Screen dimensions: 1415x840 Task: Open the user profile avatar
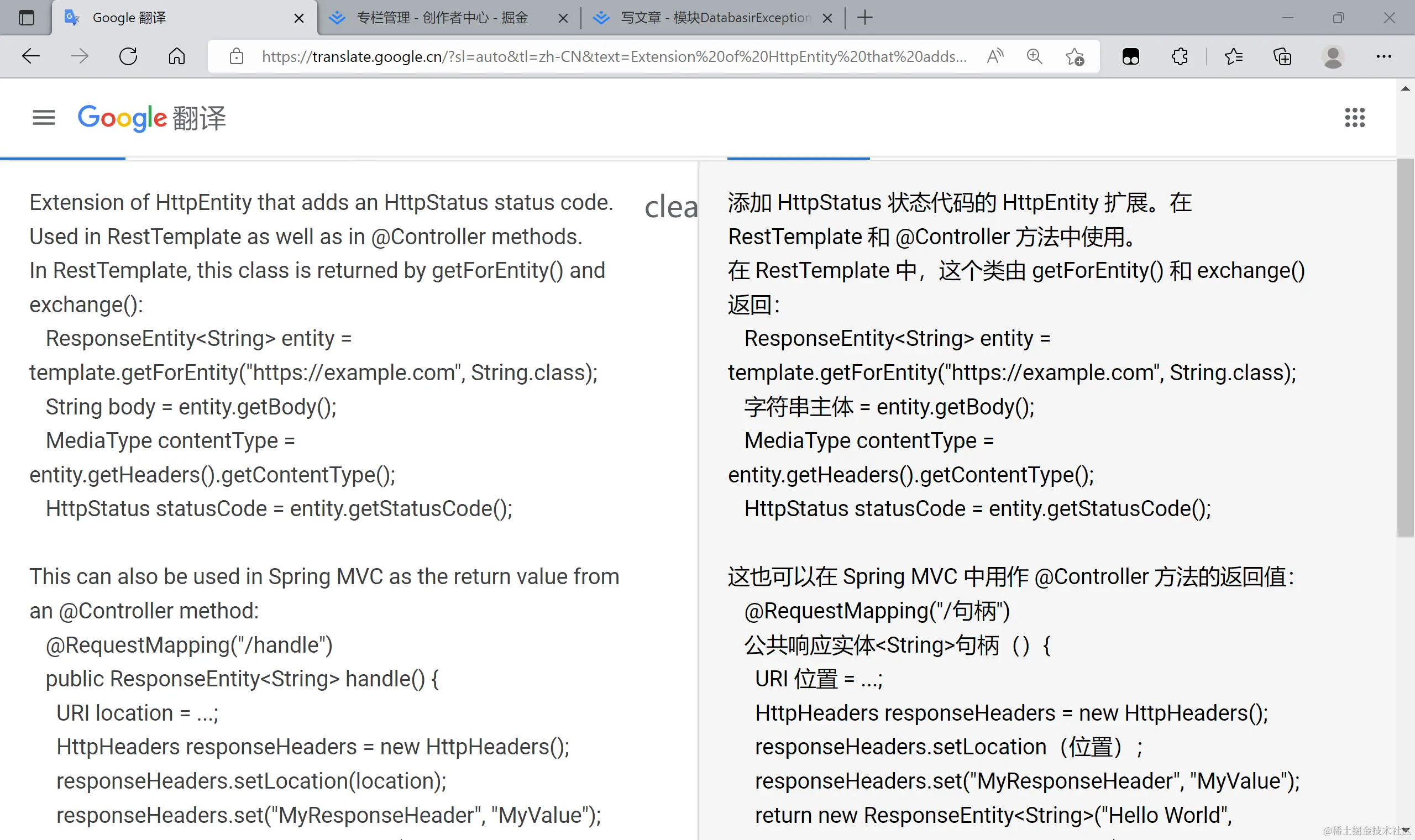click(x=1333, y=56)
